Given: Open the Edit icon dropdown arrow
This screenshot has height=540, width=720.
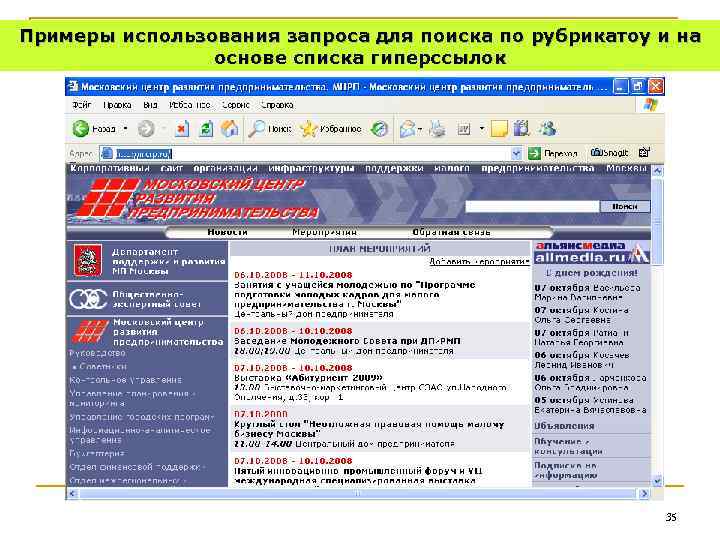Looking at the screenshot, I should point(482,129).
